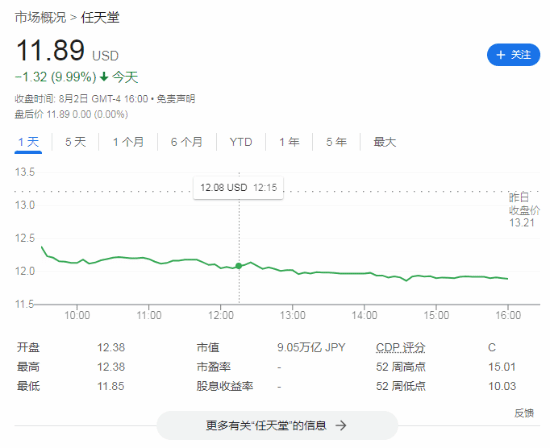This screenshot has width=550, height=448.
Task: Click the 12:00 time axis label
Action: [221, 315]
